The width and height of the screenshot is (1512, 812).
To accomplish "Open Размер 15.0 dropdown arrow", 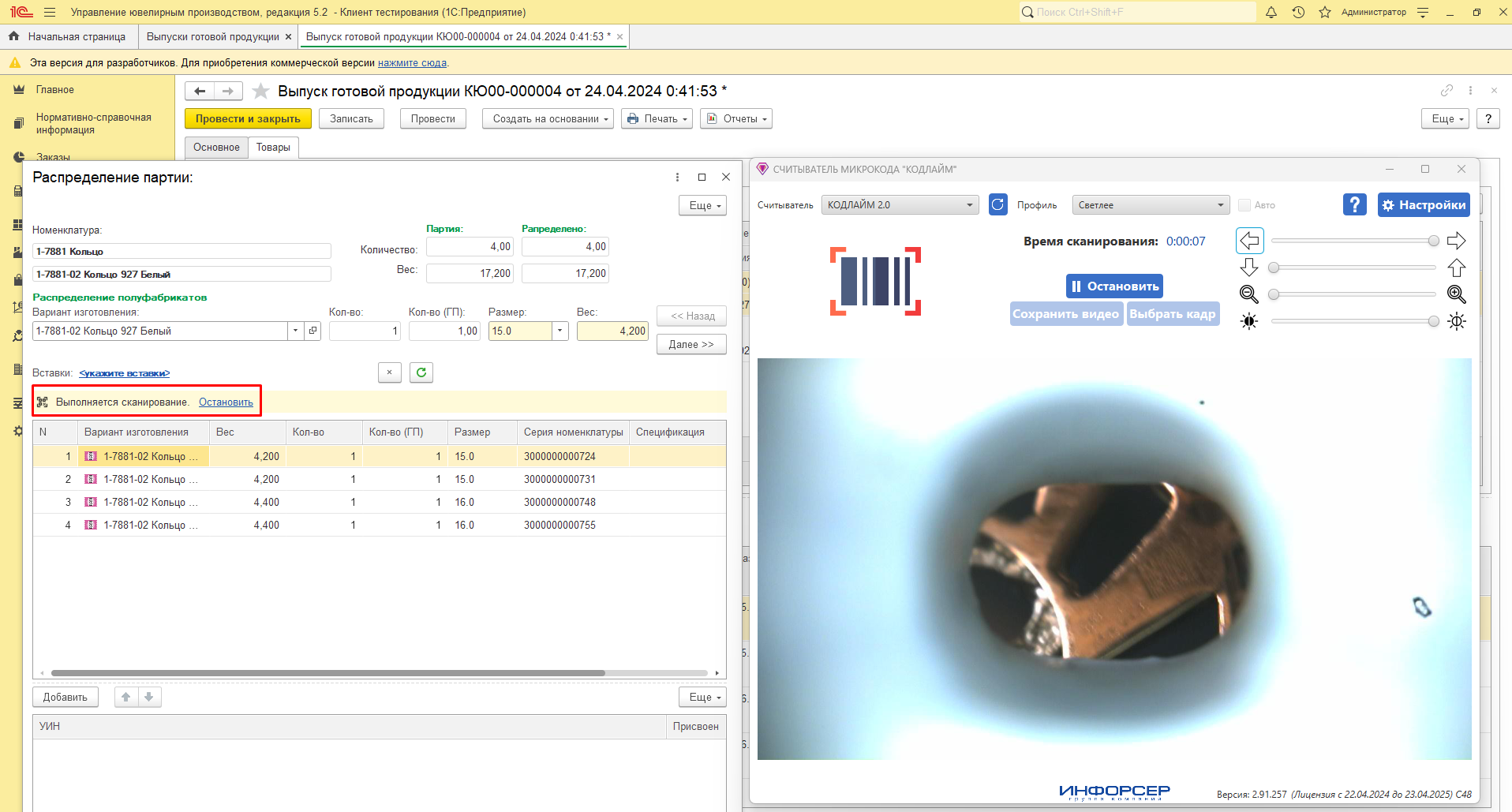I will pos(560,331).
